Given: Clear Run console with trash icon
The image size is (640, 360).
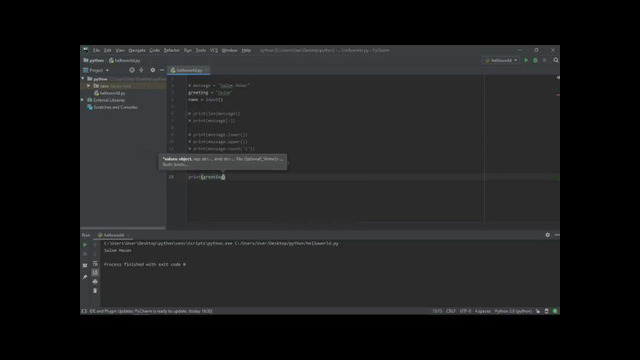Looking at the screenshot, I should 95,291.
